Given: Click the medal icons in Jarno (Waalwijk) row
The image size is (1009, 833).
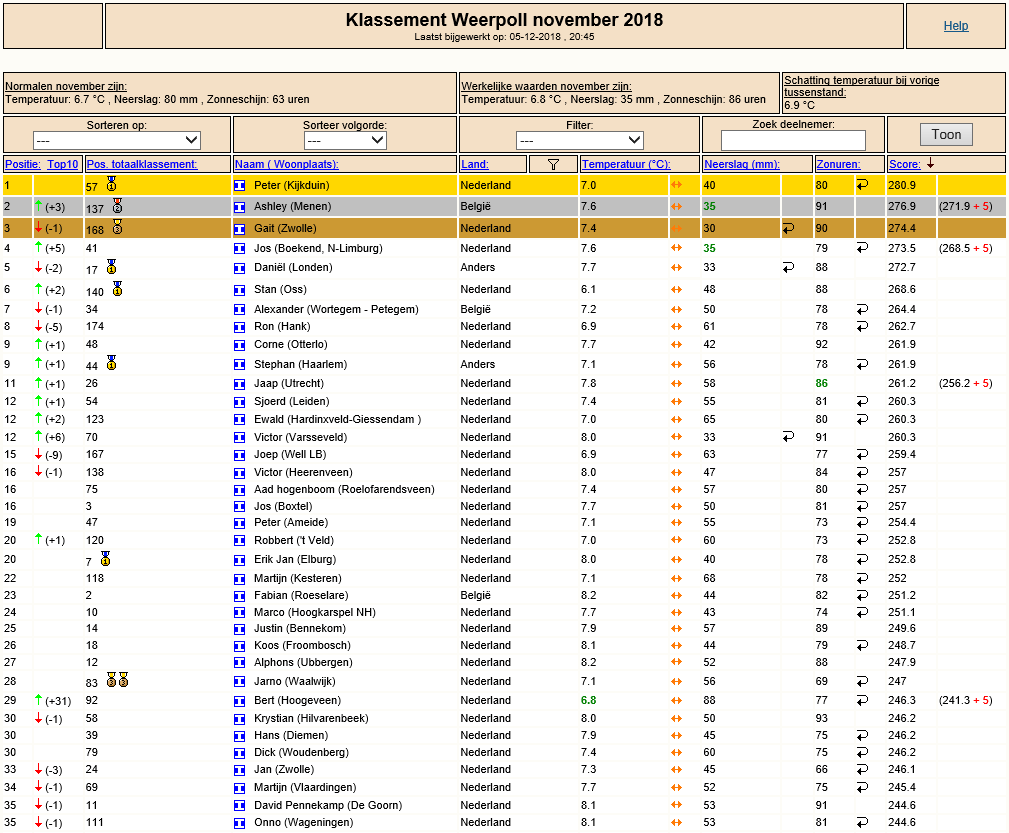Looking at the screenshot, I should click(x=118, y=680).
